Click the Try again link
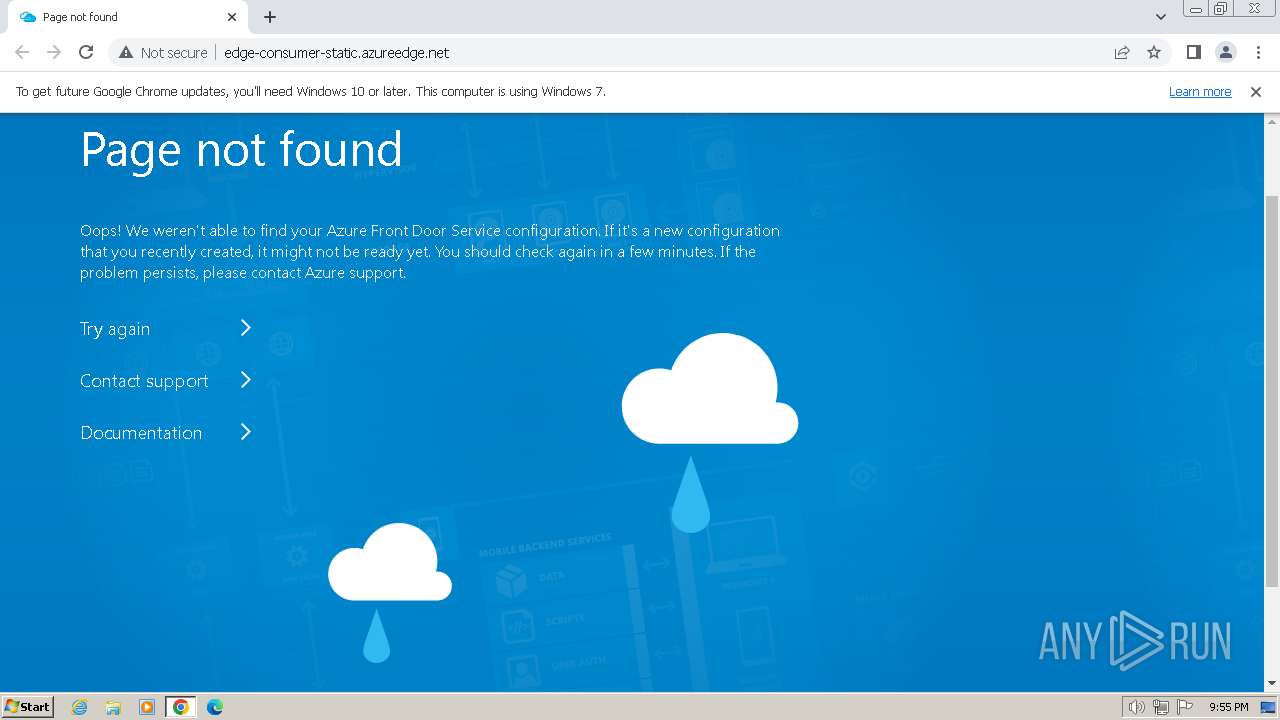This screenshot has height=720, width=1280. (115, 329)
